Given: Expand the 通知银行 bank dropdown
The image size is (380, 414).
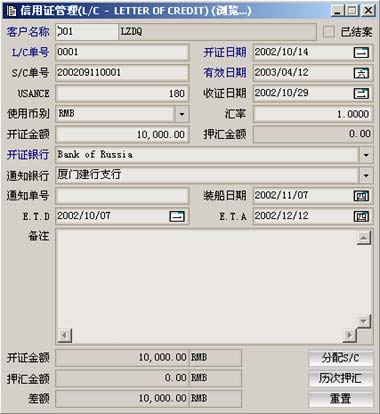Looking at the screenshot, I should (366, 175).
